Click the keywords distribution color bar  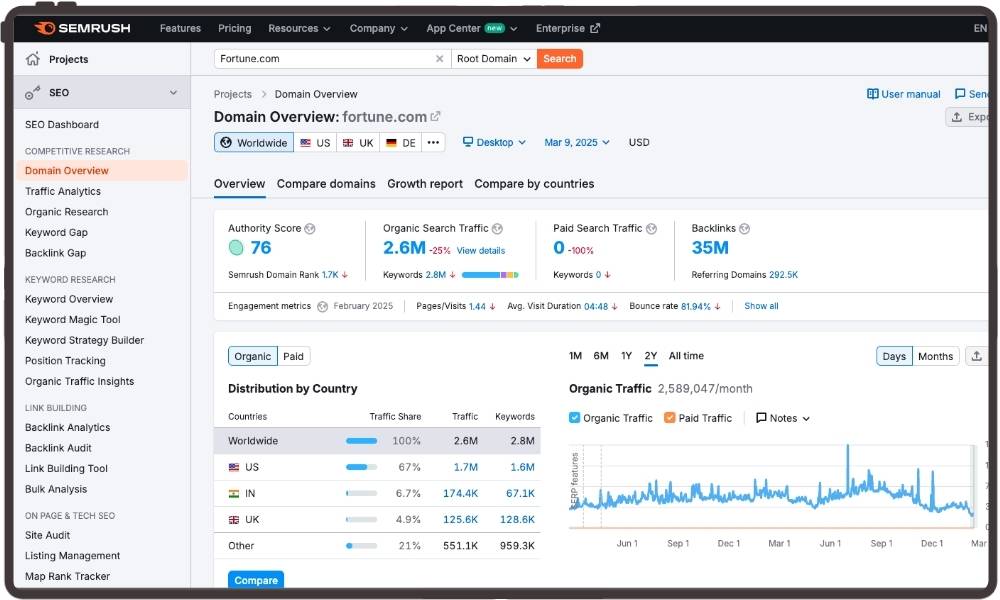490,275
